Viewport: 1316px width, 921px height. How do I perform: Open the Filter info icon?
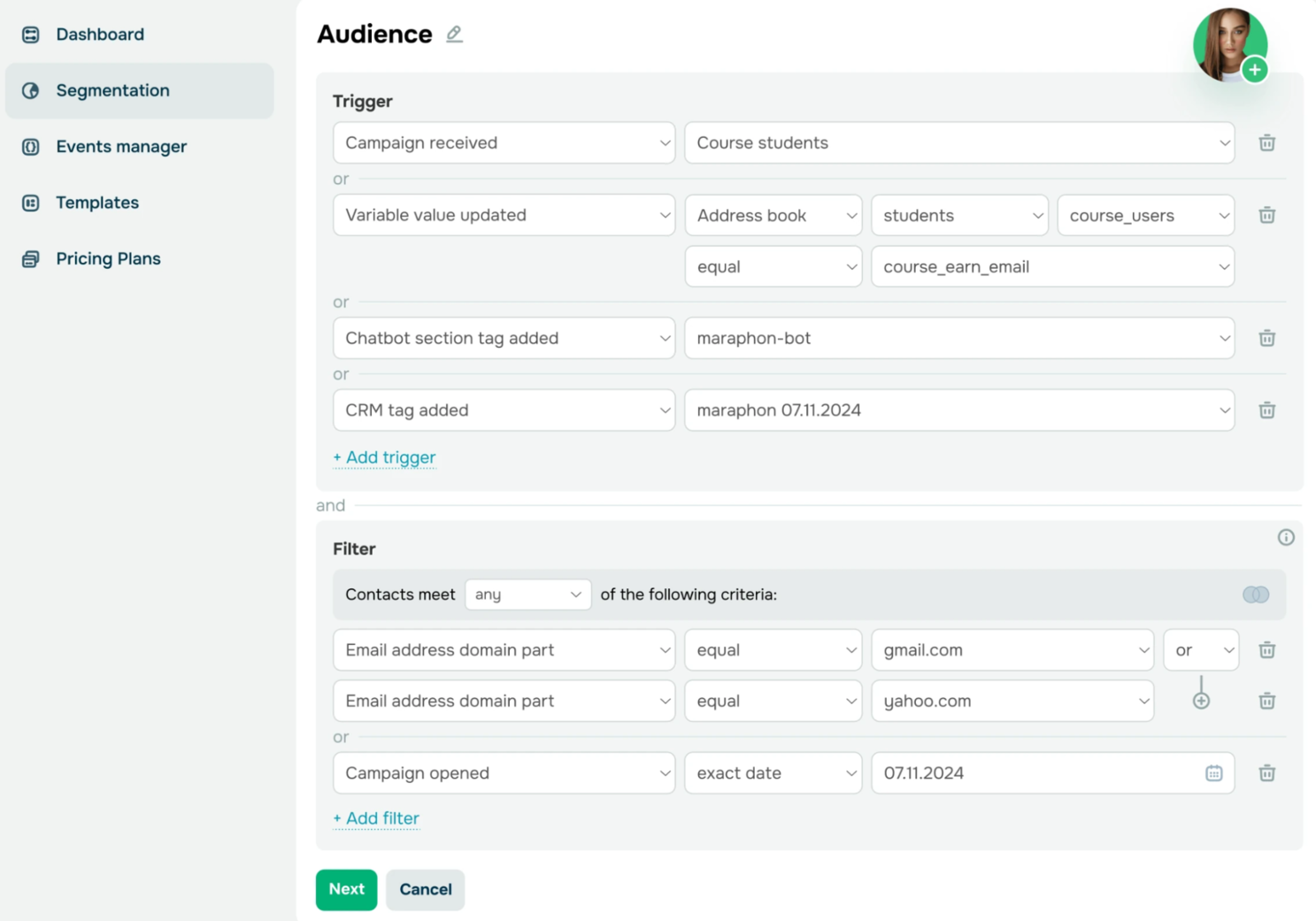[x=1286, y=537]
